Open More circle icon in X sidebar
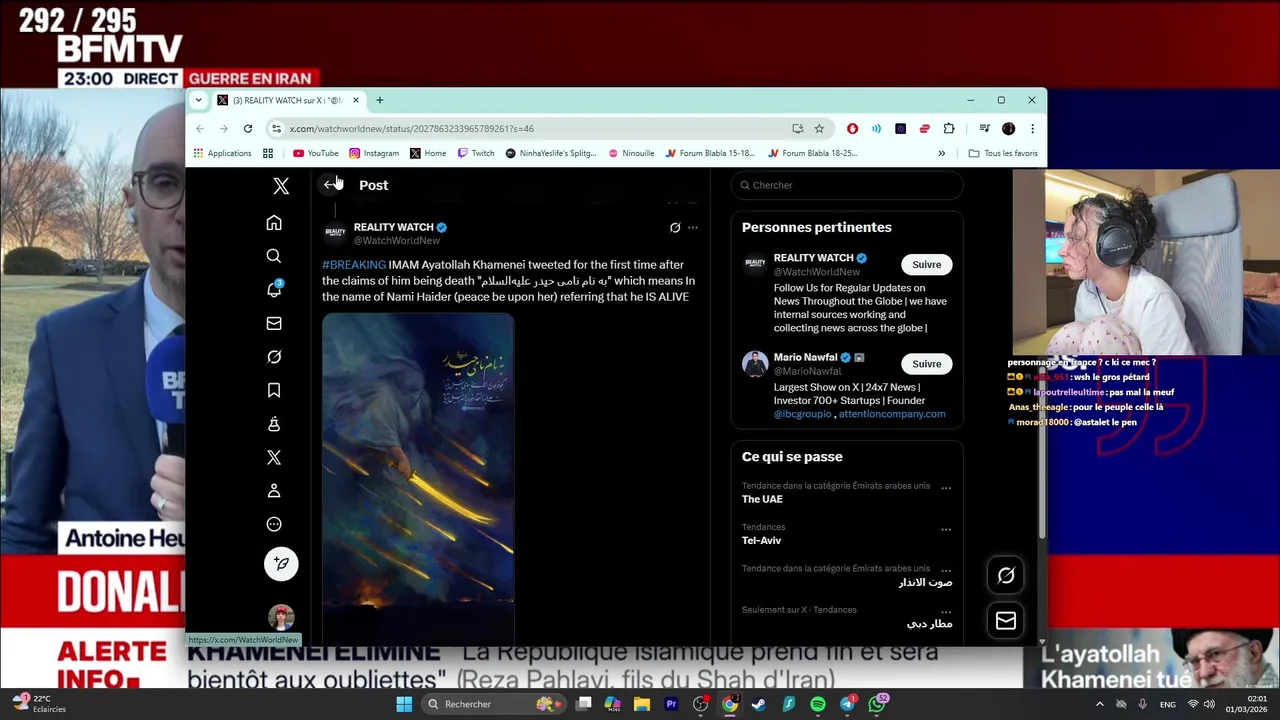 274,524
